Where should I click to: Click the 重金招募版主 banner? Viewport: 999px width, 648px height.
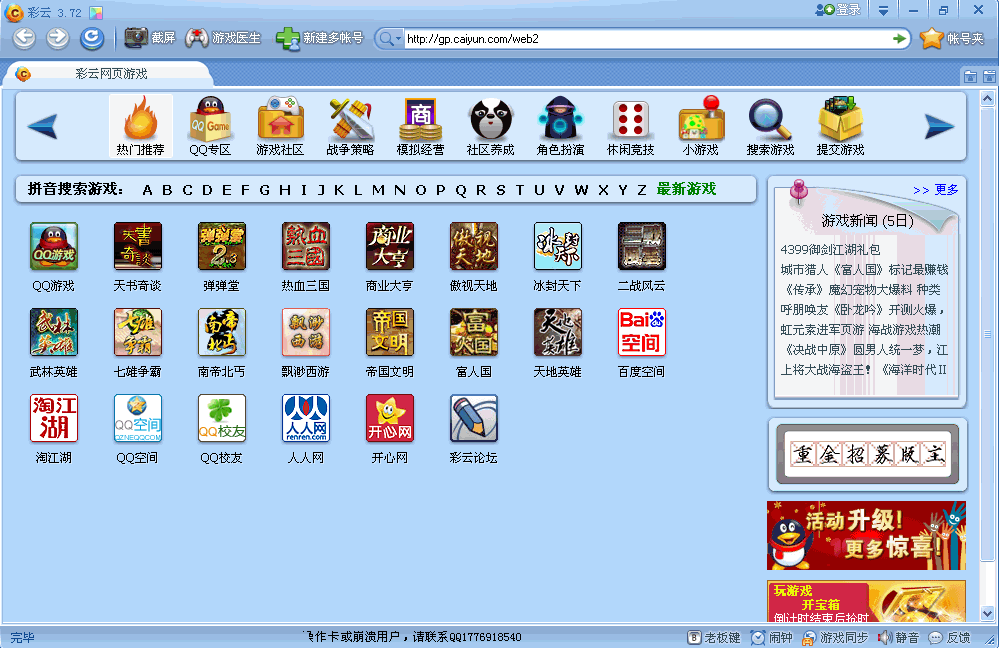coord(867,454)
